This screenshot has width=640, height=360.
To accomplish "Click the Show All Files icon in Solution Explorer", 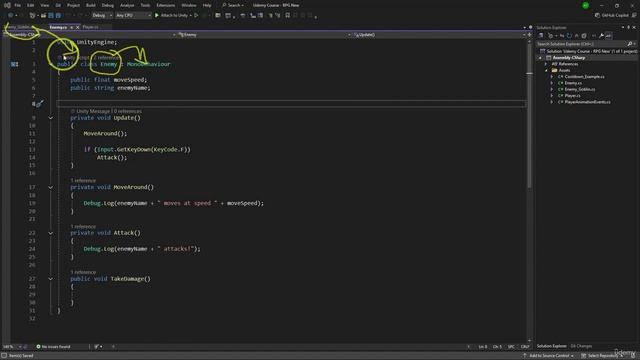I will click(584, 36).
